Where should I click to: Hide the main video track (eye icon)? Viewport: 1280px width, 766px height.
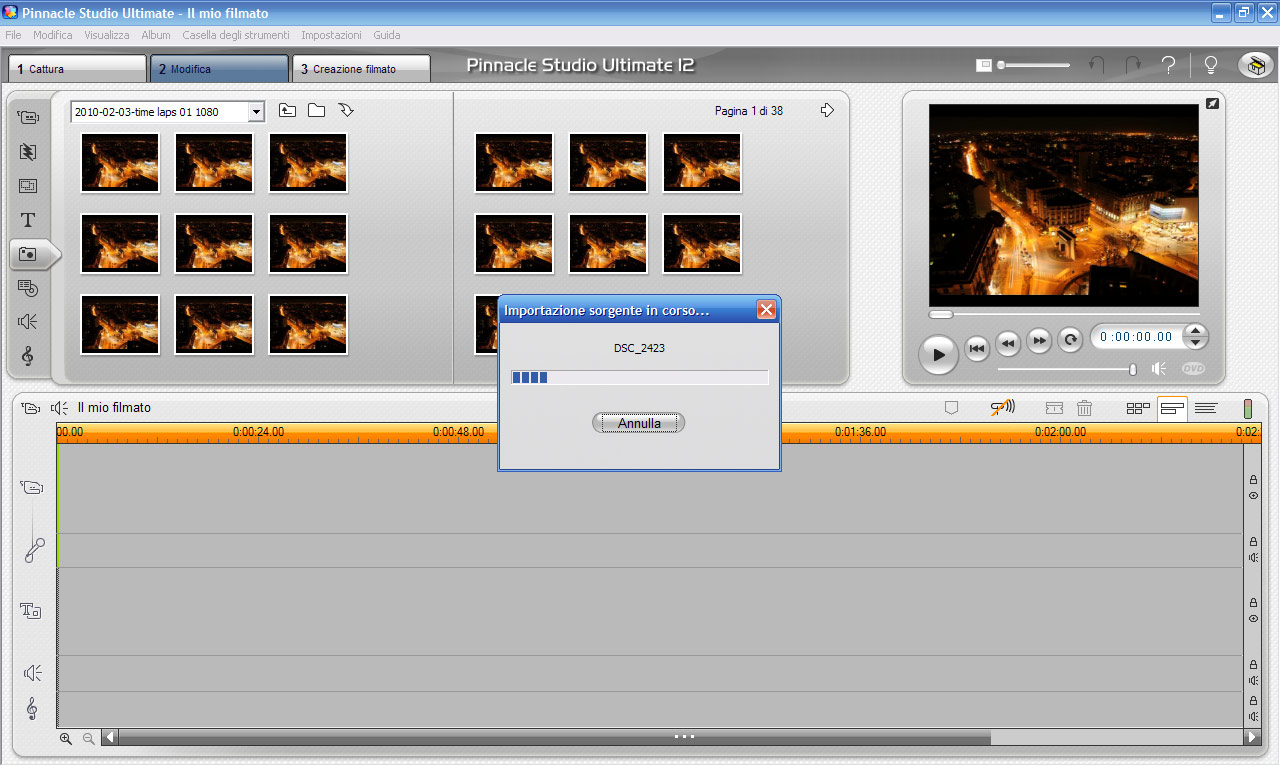[x=1253, y=495]
